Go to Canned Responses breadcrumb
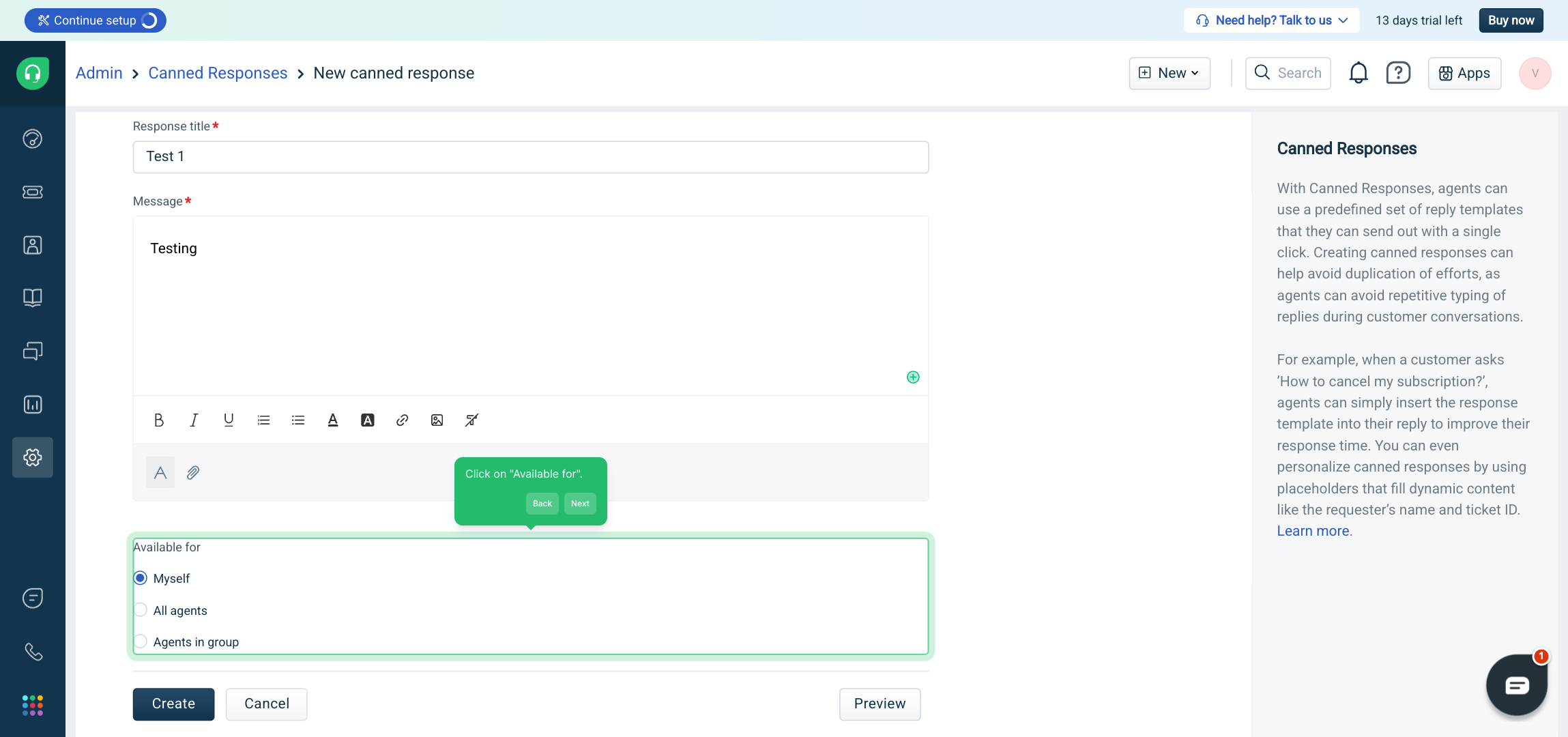1568x737 pixels. pos(218,73)
